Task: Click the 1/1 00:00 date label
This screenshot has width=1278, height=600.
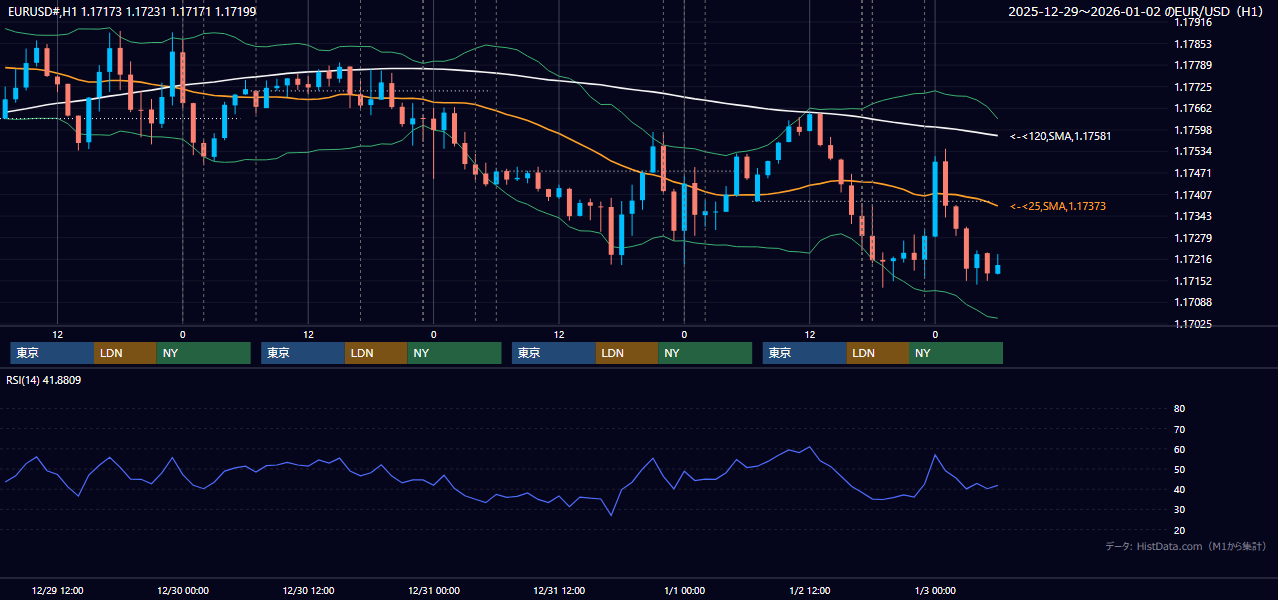Action: point(685,590)
